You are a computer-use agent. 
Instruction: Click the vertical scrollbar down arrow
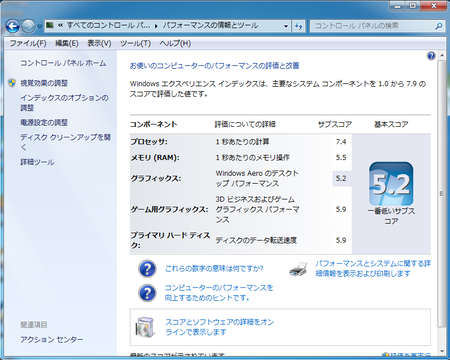442,352
